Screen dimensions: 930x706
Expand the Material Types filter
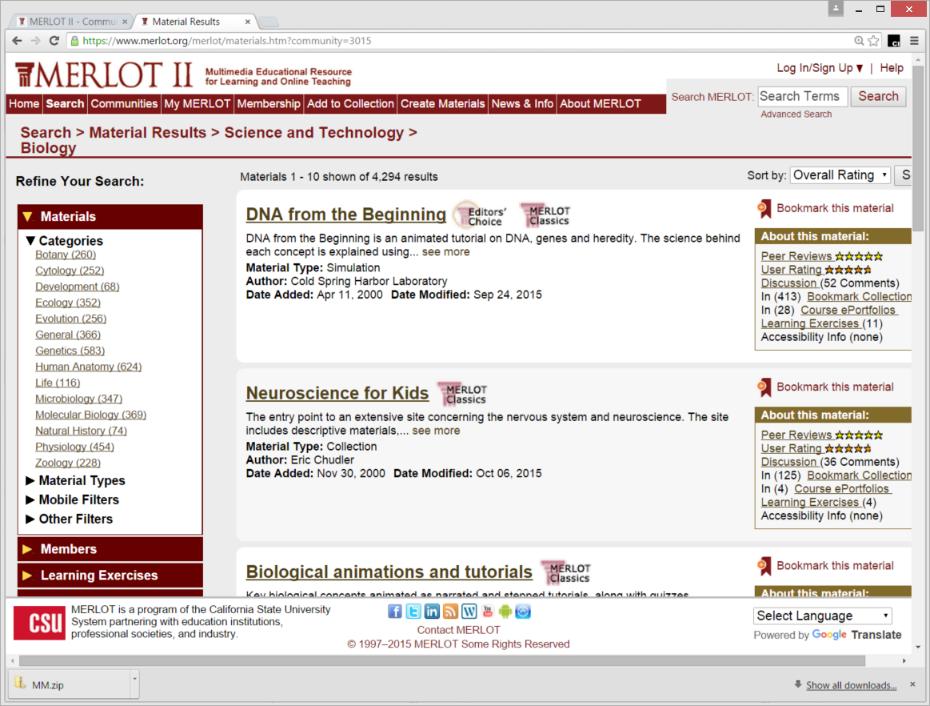[30, 481]
